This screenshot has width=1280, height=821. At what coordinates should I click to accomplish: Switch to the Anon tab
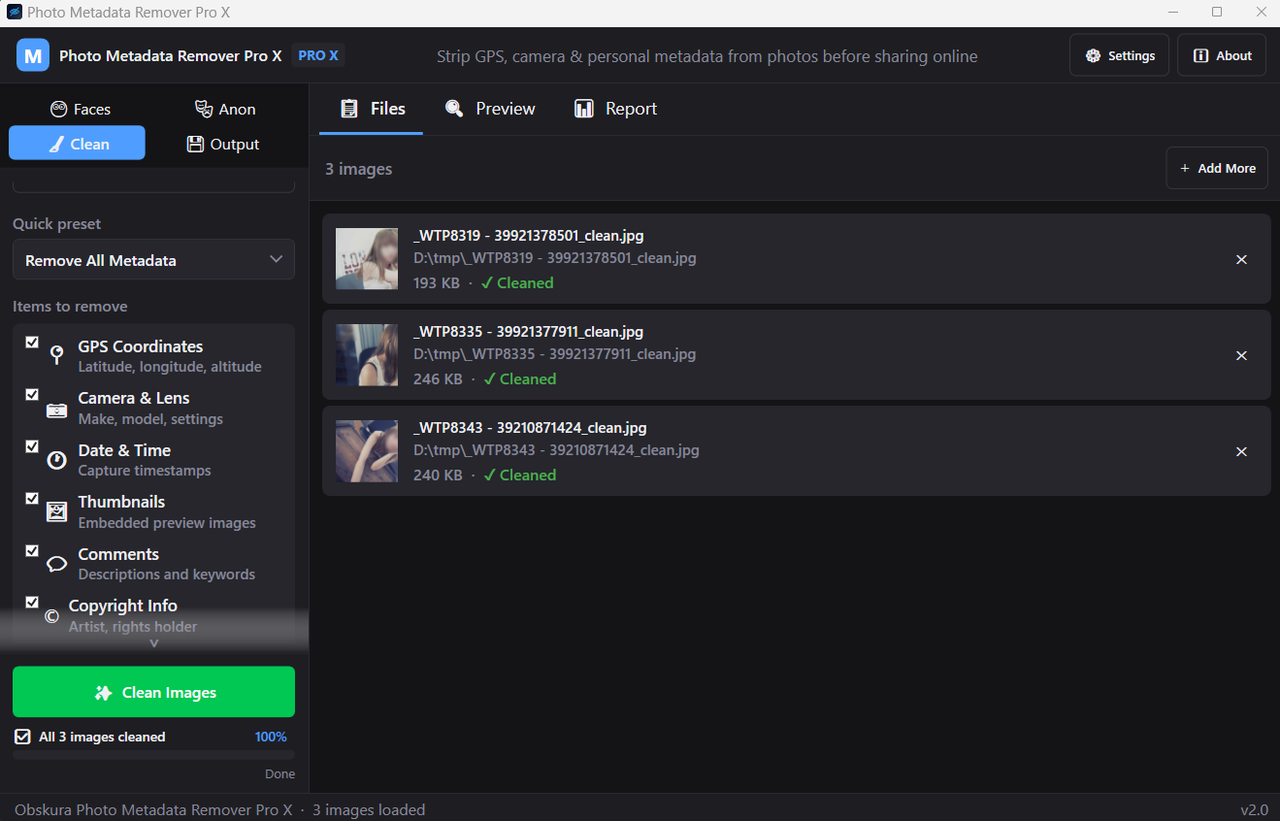225,109
